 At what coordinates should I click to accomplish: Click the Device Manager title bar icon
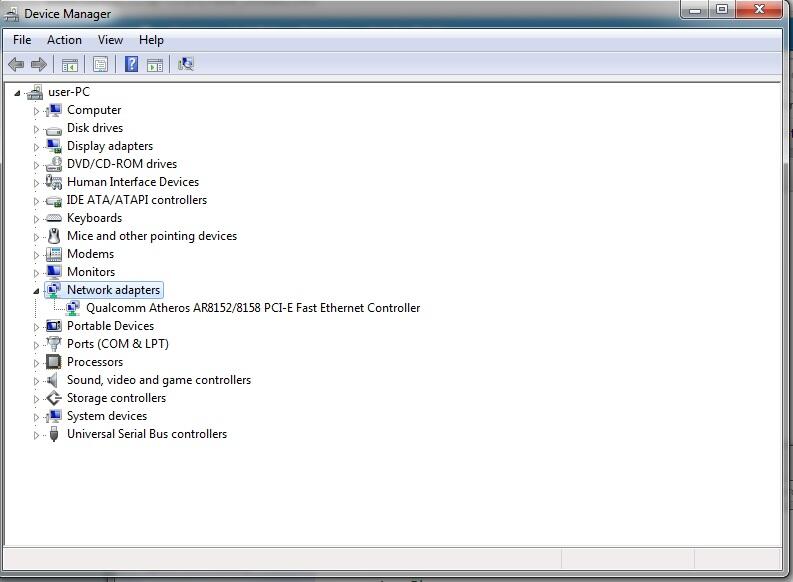click(x=12, y=14)
